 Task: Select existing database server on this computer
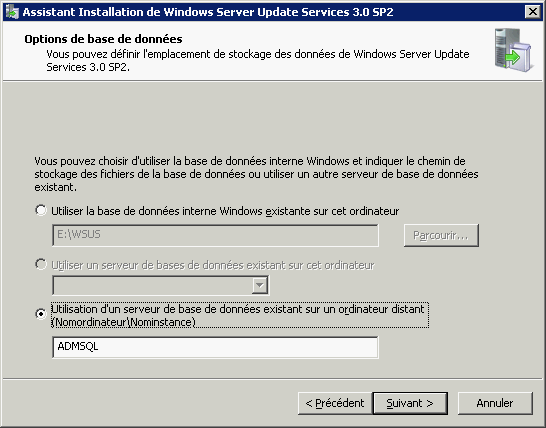coord(41,264)
